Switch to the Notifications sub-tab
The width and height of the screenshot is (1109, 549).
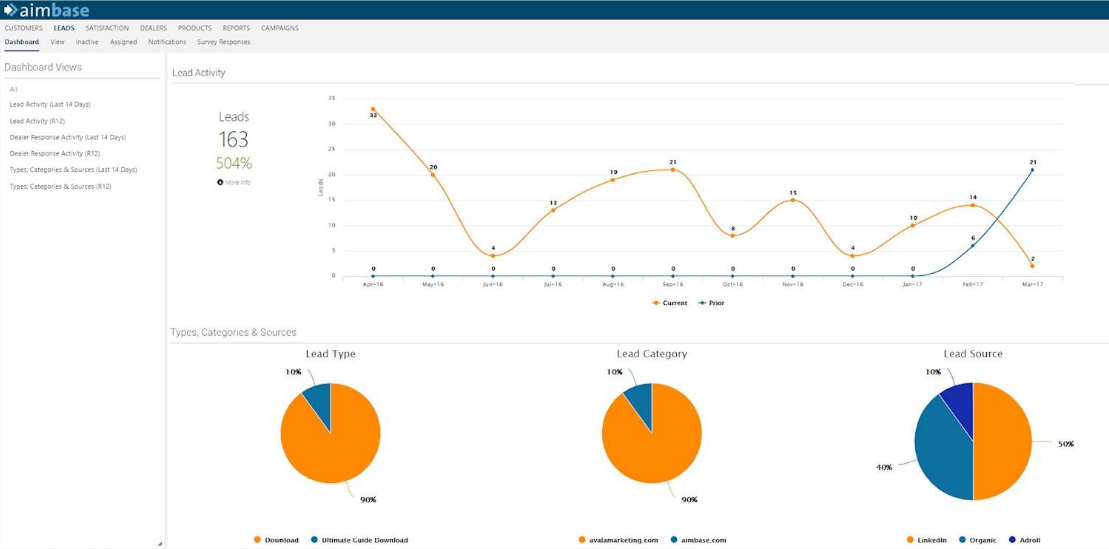click(167, 42)
